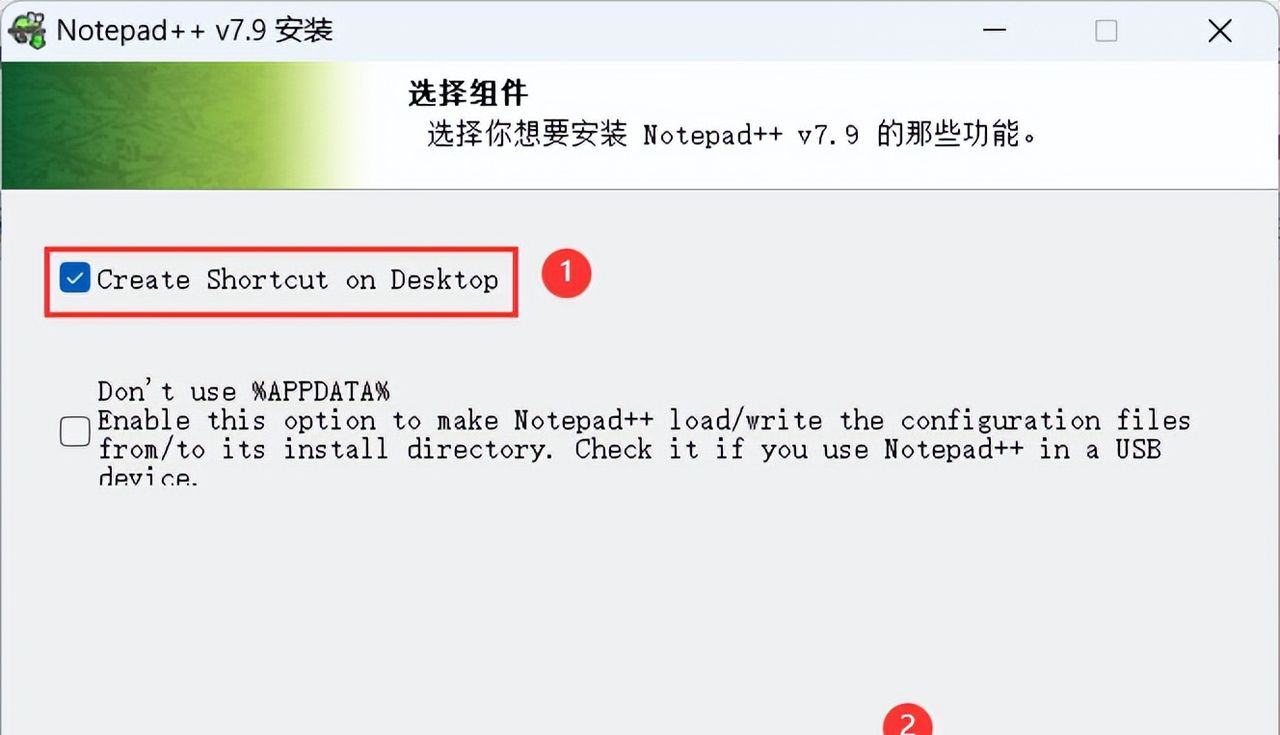Image resolution: width=1280 pixels, height=735 pixels.
Task: Close the Notepad++ v7.9 installer window
Action: [1219, 31]
